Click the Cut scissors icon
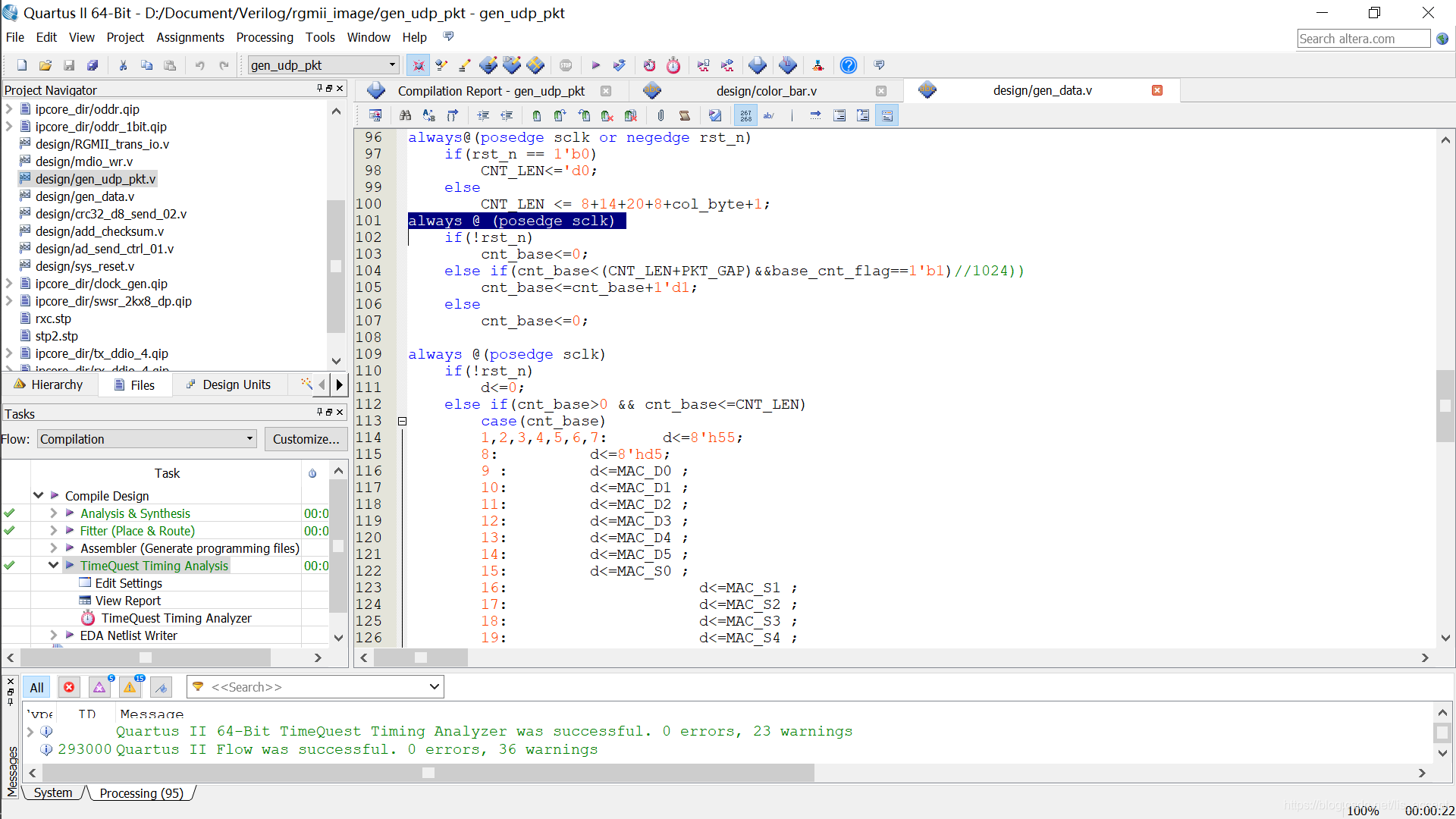The width and height of the screenshot is (1456, 819). point(123,65)
